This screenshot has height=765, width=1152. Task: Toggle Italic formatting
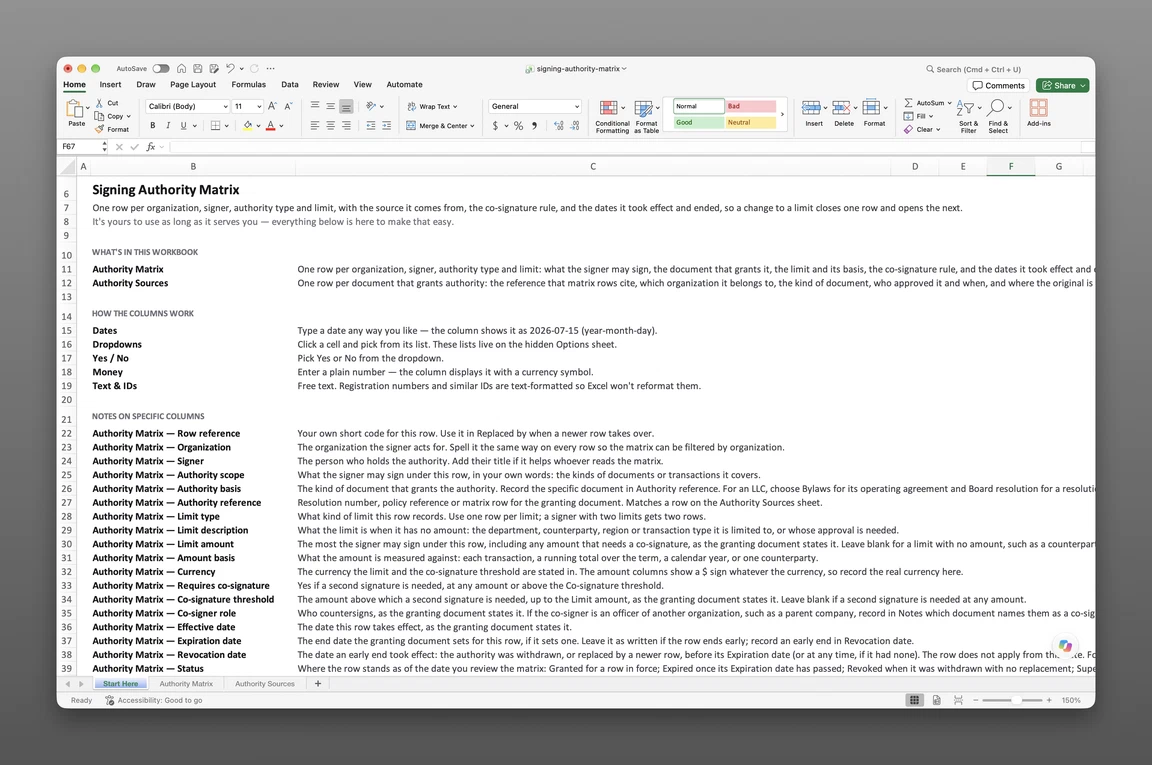point(168,126)
